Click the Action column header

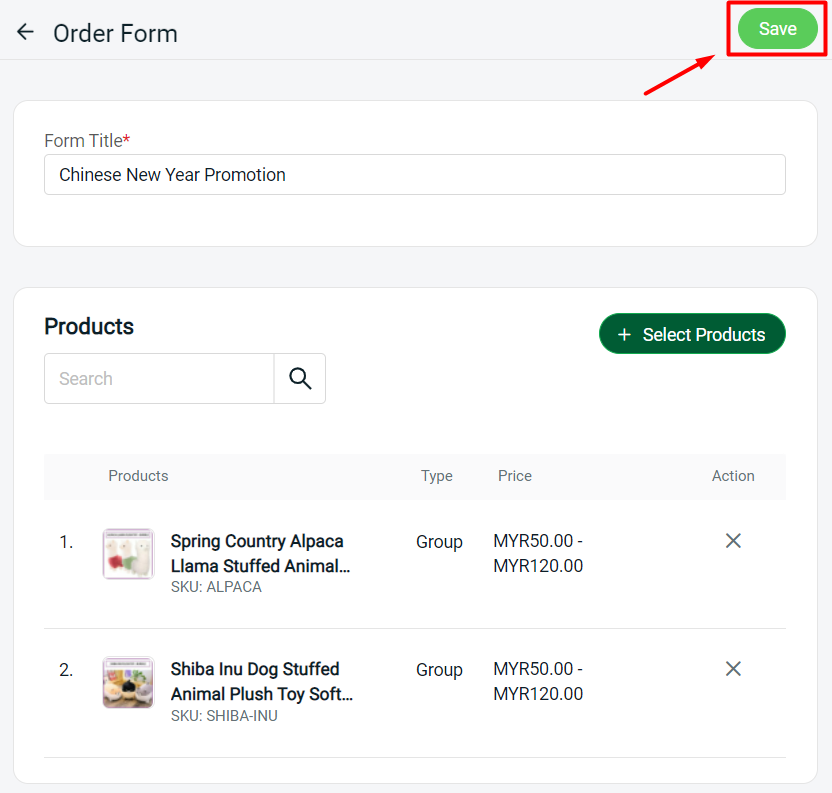click(733, 476)
